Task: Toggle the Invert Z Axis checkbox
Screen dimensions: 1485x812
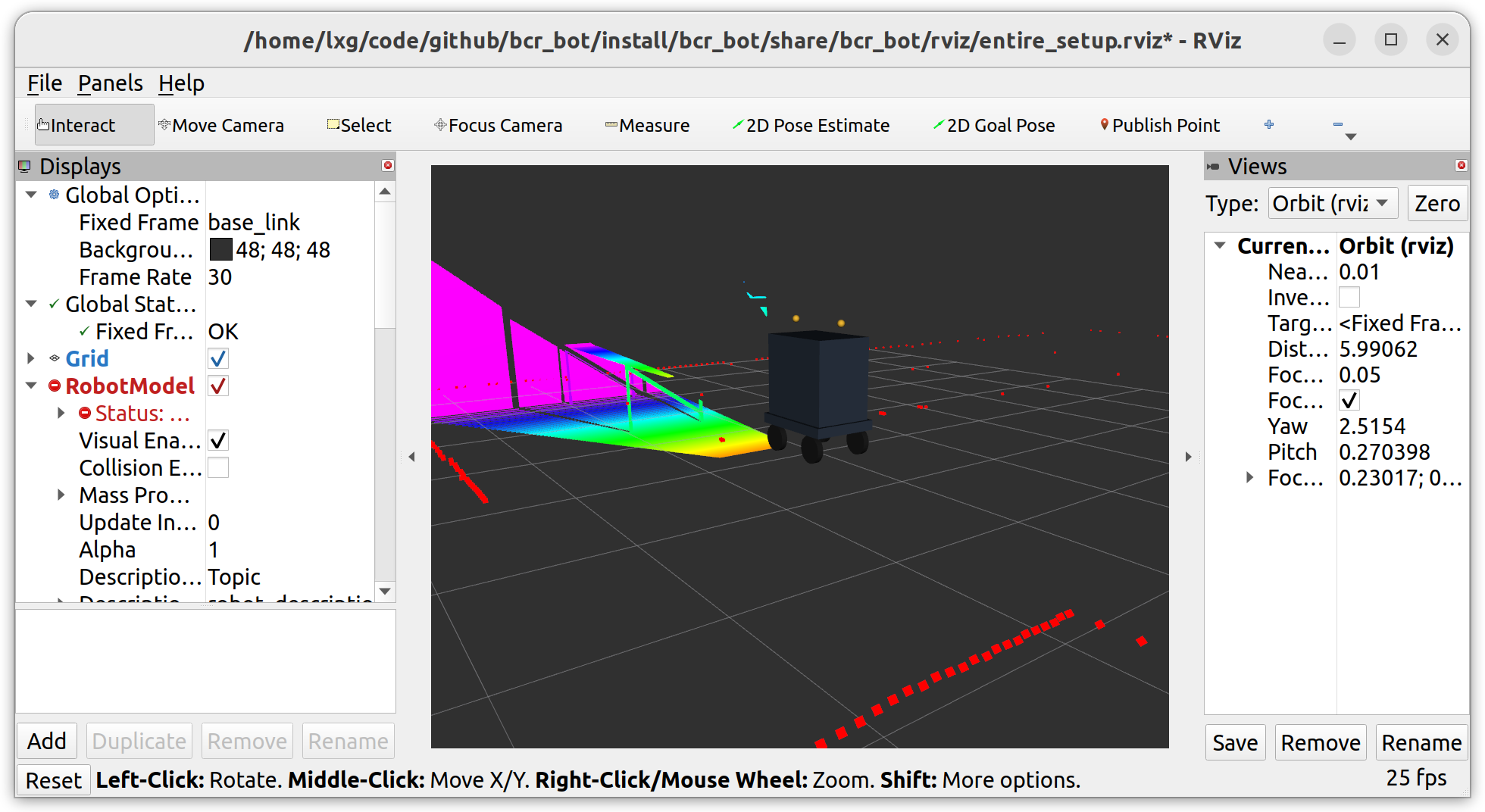Action: point(1349,297)
